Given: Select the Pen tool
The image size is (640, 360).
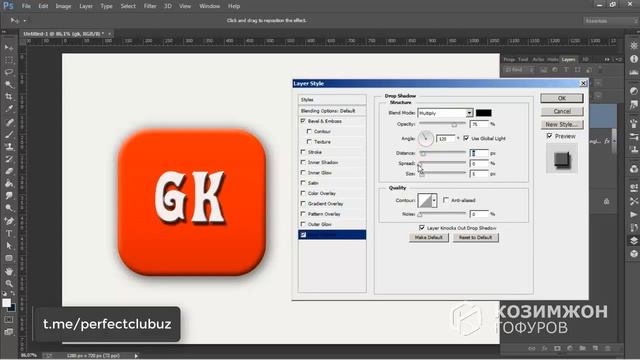Looking at the screenshot, I should 9,221.
